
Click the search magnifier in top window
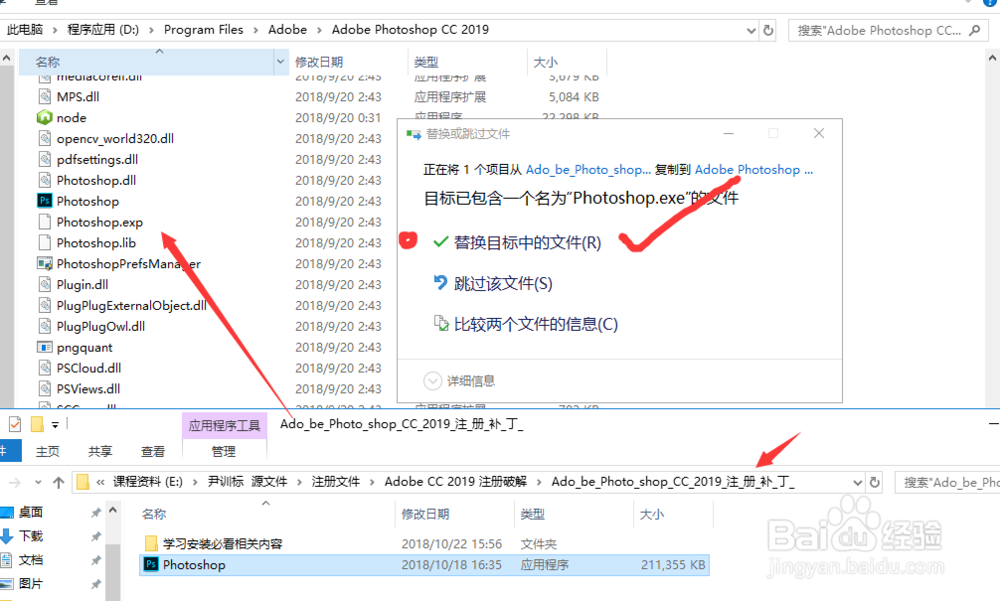click(x=974, y=30)
